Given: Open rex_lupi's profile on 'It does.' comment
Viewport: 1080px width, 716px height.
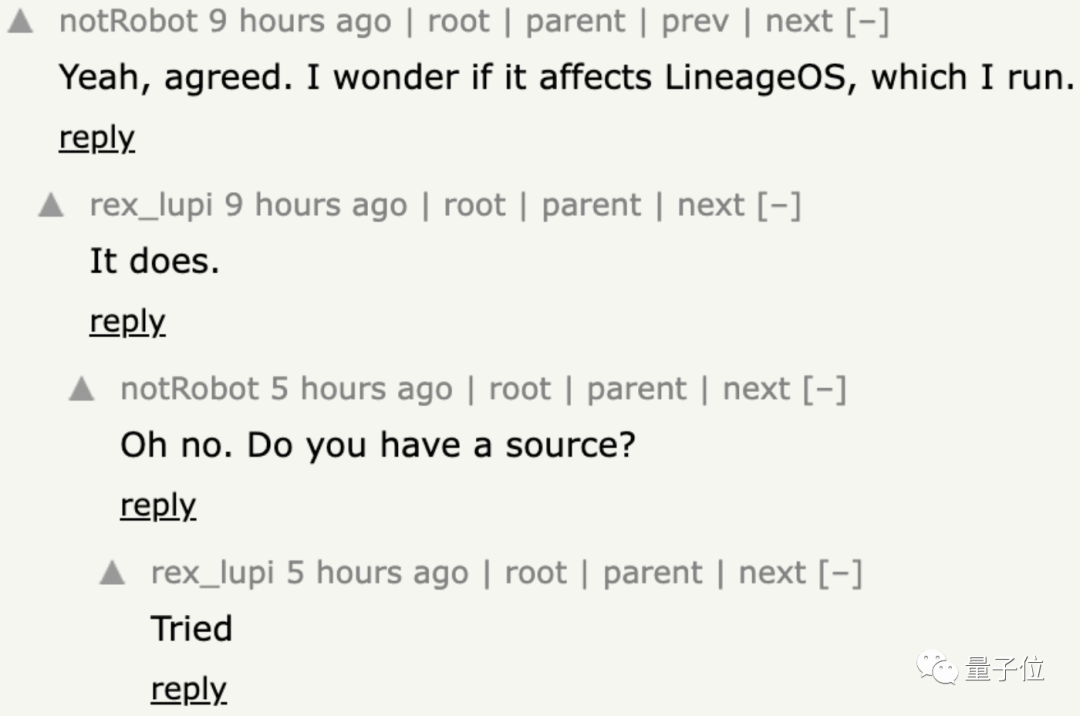Looking at the screenshot, I should (151, 206).
